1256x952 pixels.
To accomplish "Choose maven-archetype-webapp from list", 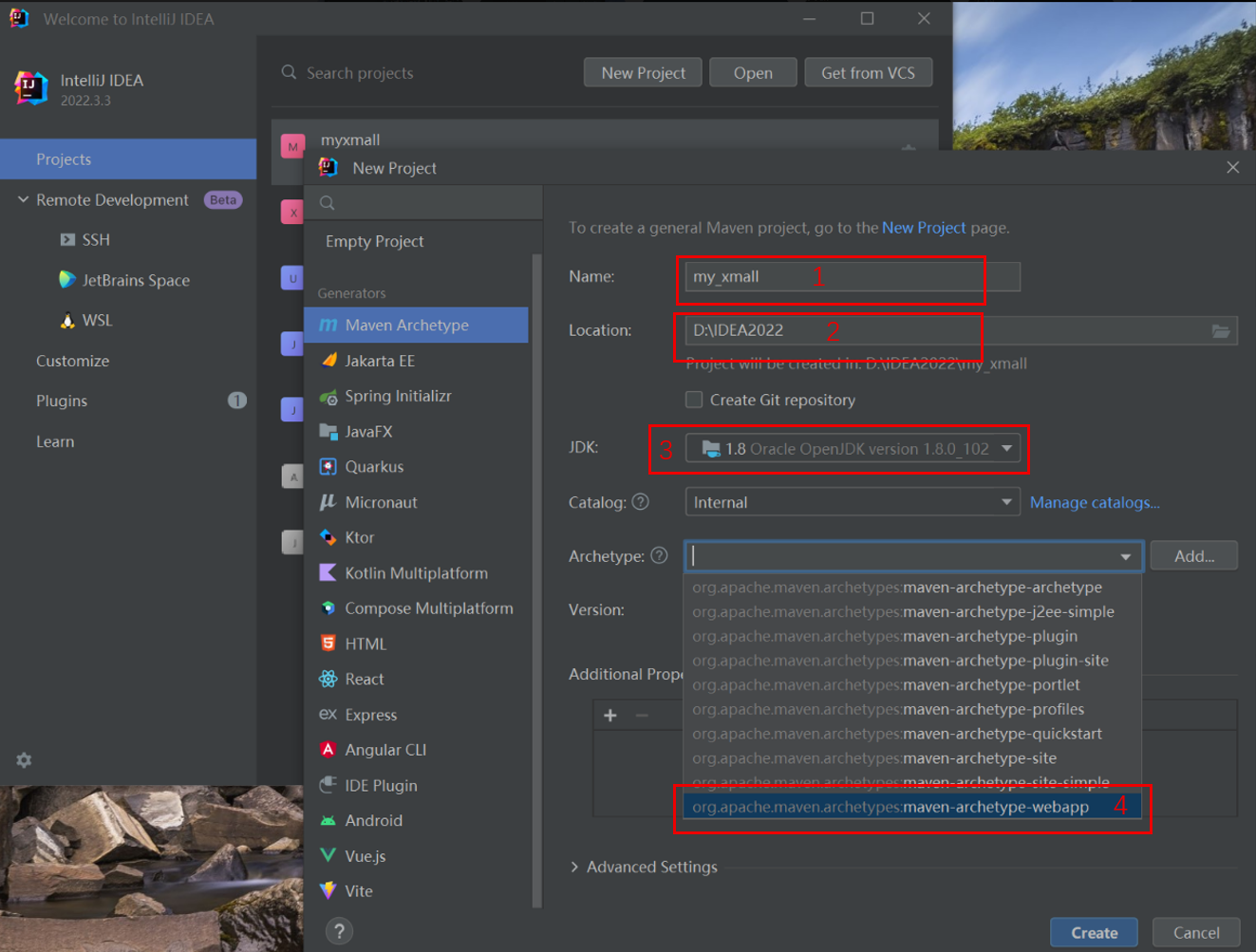I will point(911,807).
